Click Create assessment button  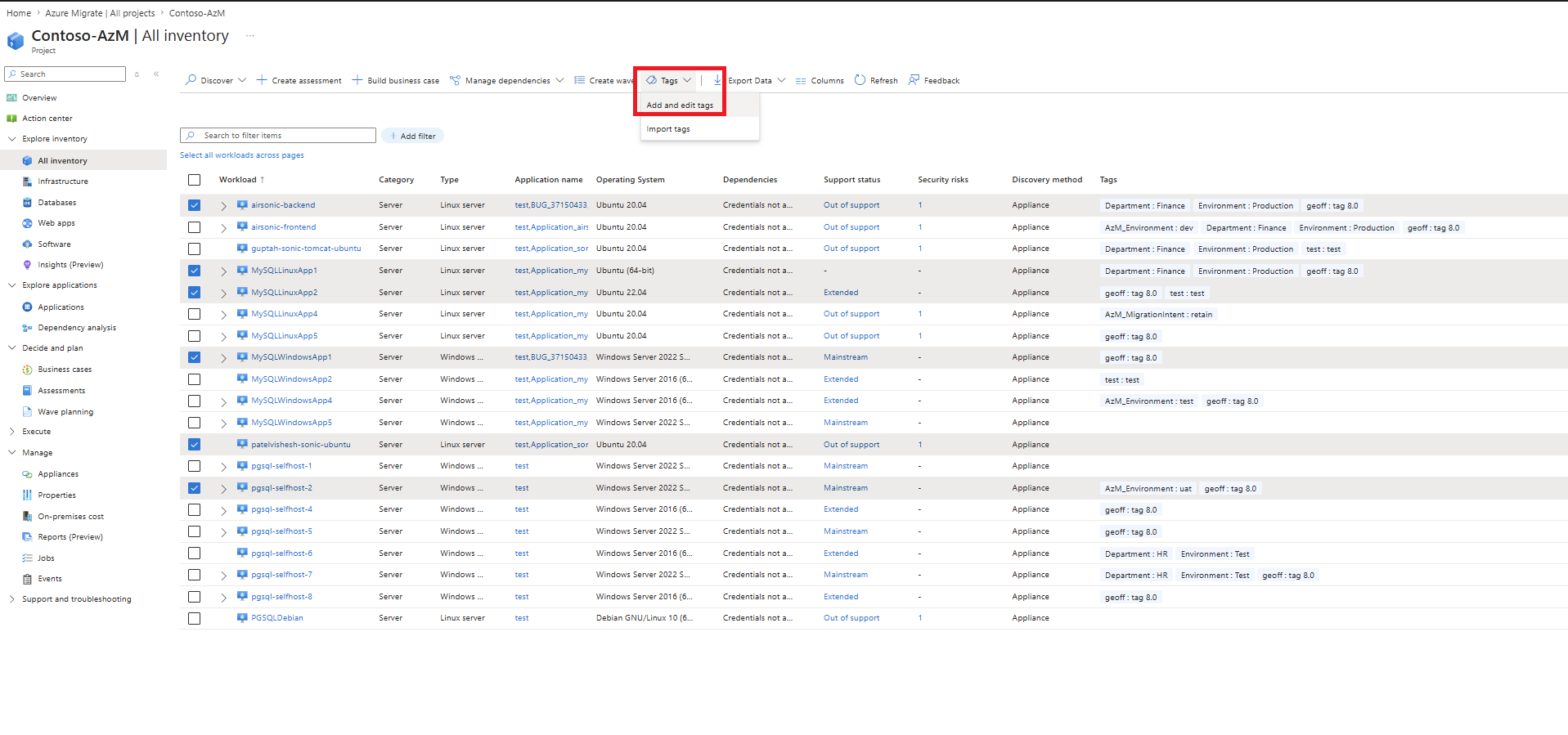pyautogui.click(x=299, y=80)
